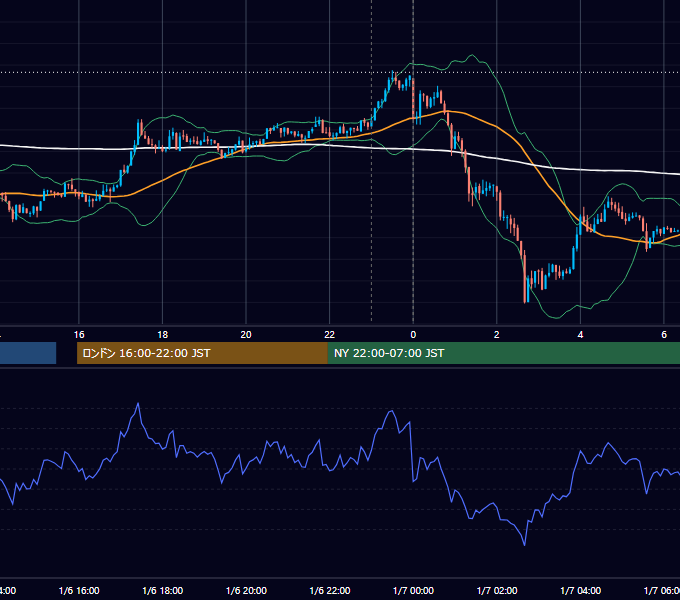Select the ロンドン 16:00-22:00 JST session bar
The height and width of the screenshot is (600, 680).
pyautogui.click(x=202, y=353)
